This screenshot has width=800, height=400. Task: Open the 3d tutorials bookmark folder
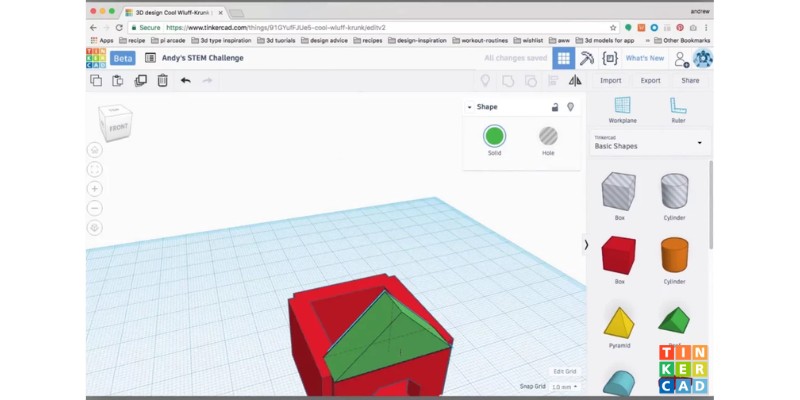point(276,40)
